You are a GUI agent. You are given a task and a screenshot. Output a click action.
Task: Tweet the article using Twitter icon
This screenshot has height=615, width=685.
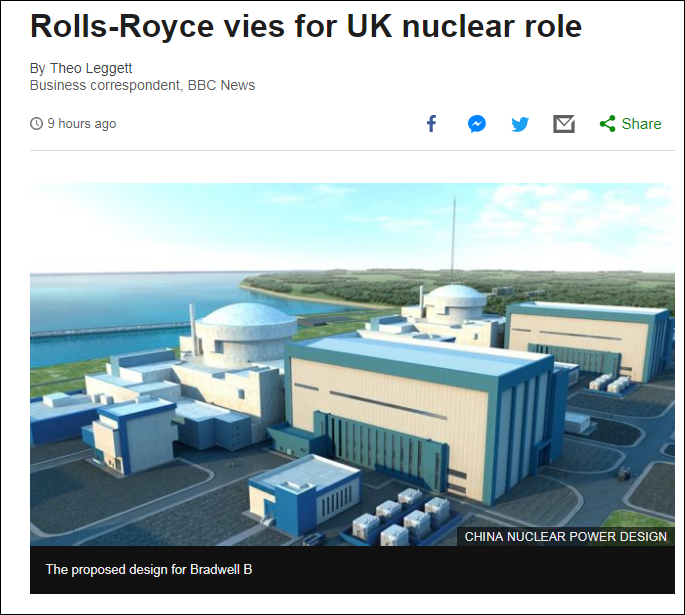pos(520,124)
